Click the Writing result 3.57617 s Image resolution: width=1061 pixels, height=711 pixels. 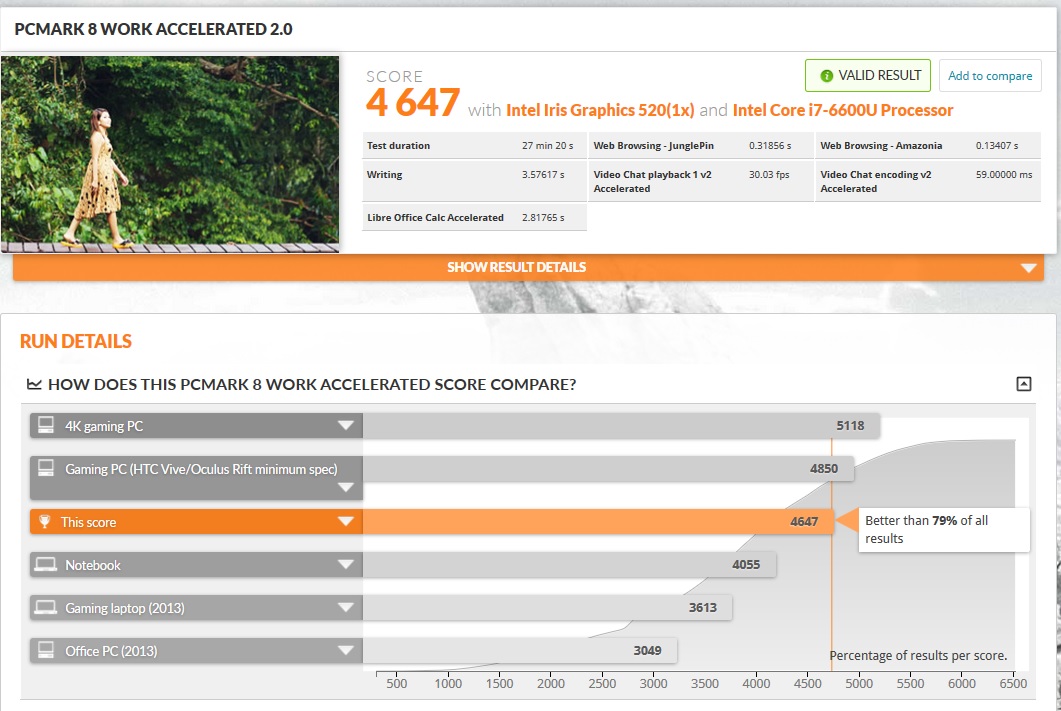coord(543,175)
